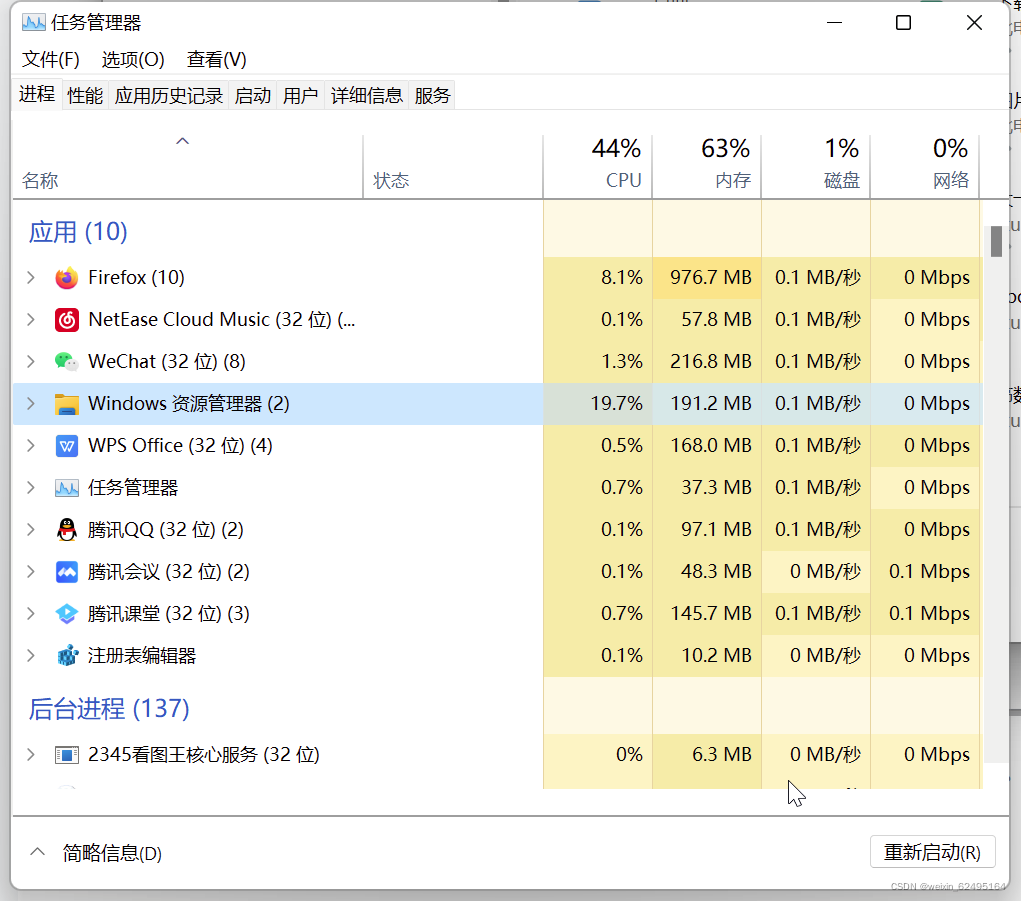Click WeChat CPU value 1.3%

(x=622, y=361)
